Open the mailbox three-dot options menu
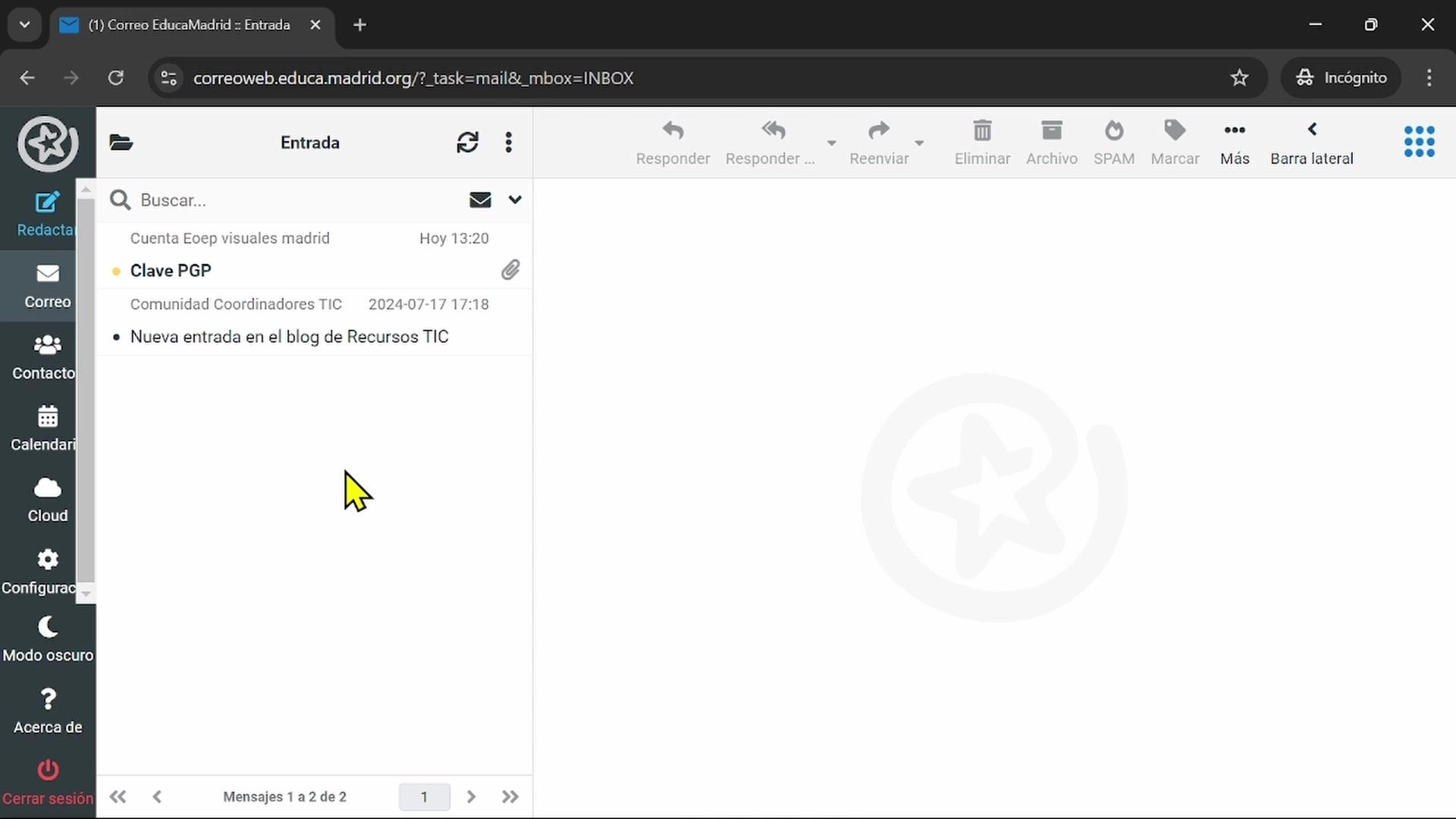Screen dimensions: 1456x819 click(x=509, y=143)
